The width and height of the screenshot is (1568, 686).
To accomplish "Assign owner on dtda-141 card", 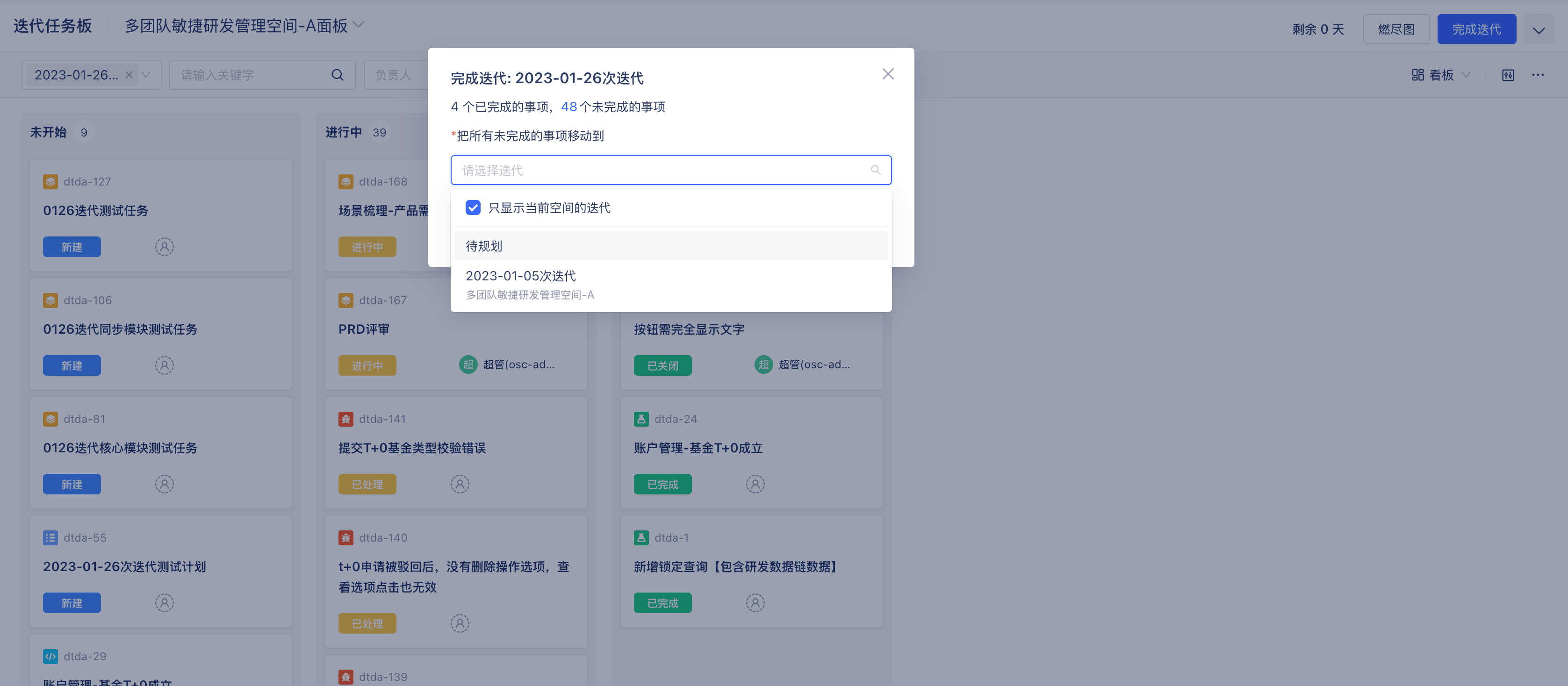I will [x=460, y=484].
